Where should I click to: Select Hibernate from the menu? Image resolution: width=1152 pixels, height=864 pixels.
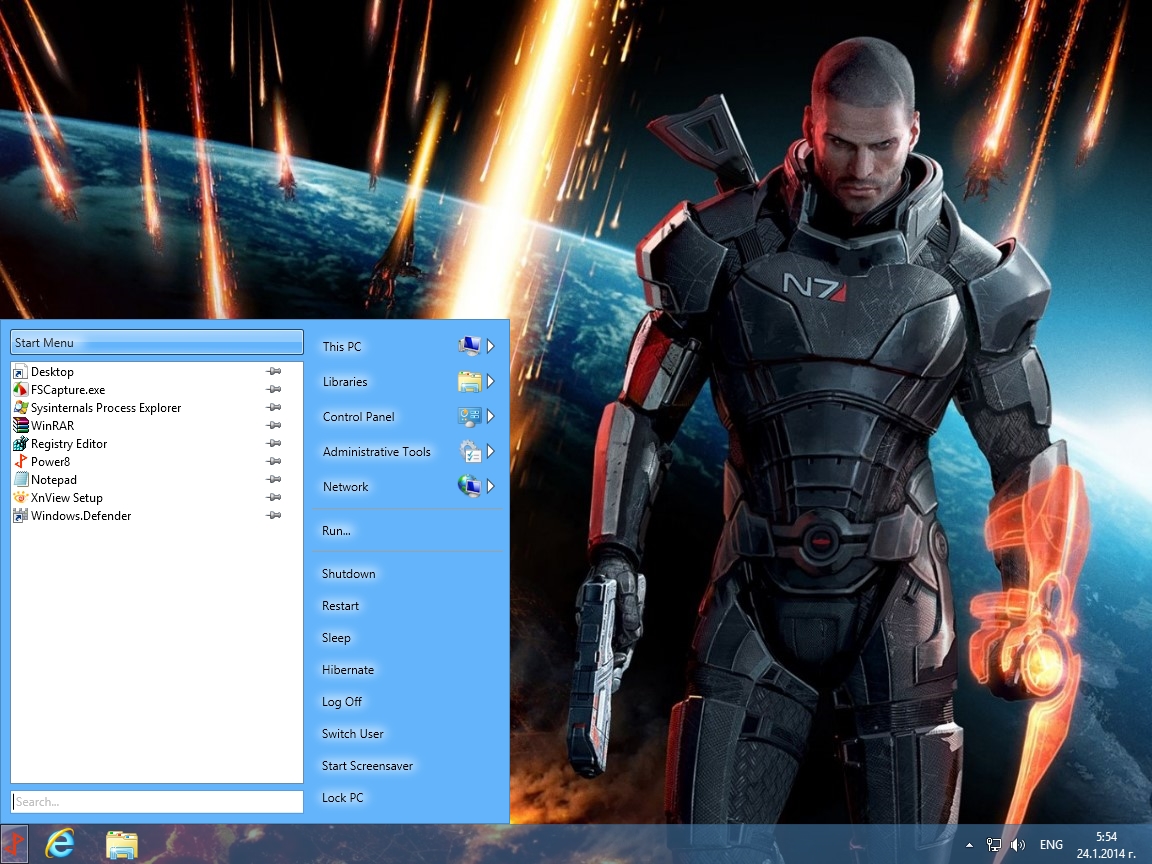pyautogui.click(x=348, y=669)
